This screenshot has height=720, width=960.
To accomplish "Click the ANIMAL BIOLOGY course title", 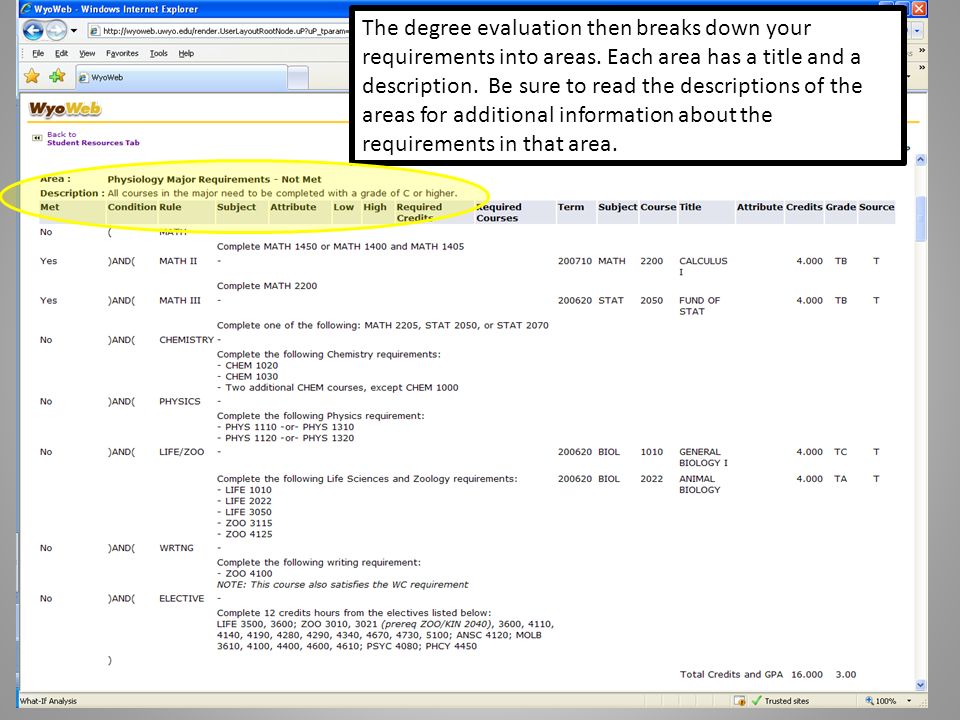I will [700, 484].
